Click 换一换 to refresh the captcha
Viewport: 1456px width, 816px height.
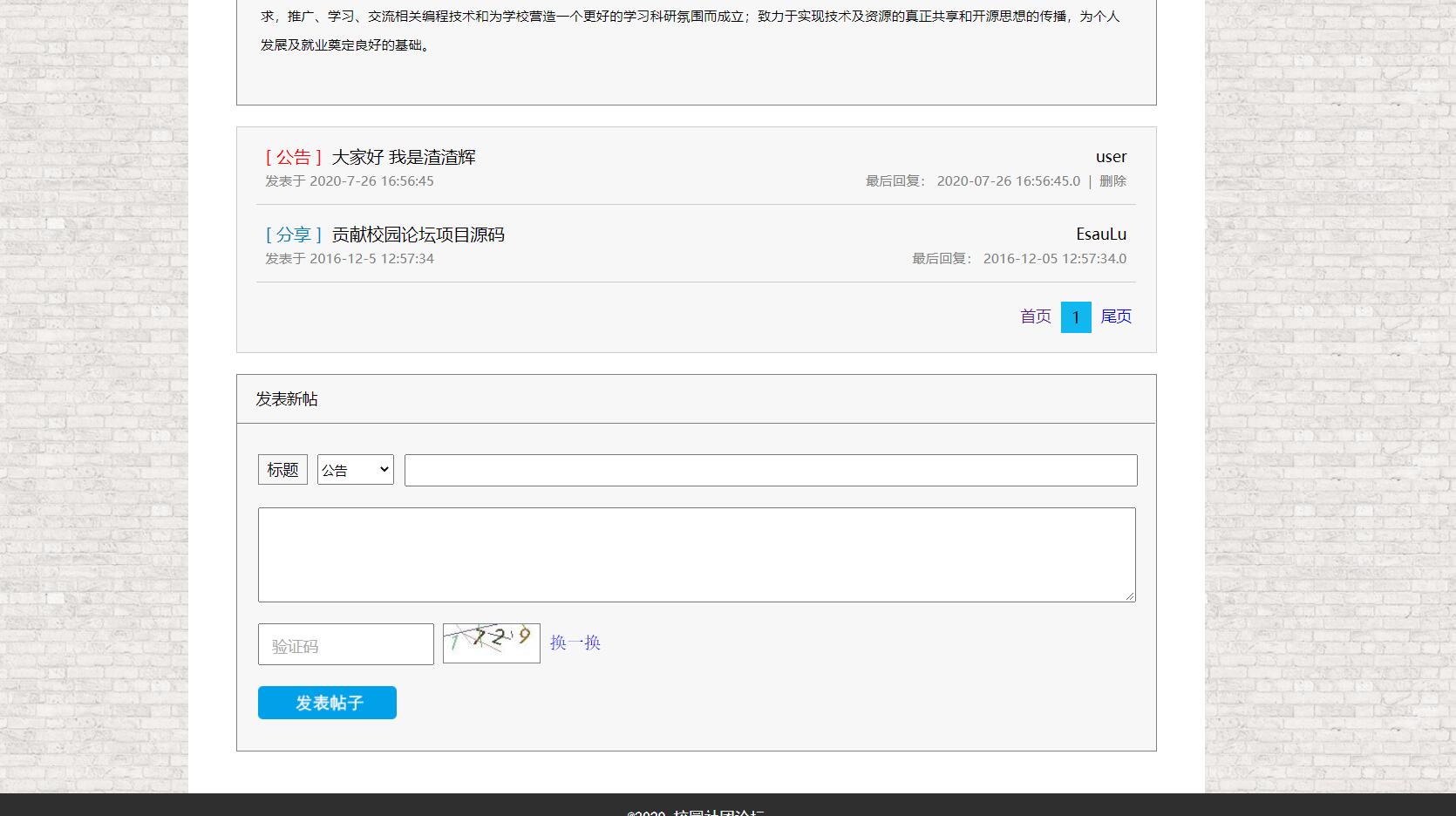pyautogui.click(x=575, y=642)
